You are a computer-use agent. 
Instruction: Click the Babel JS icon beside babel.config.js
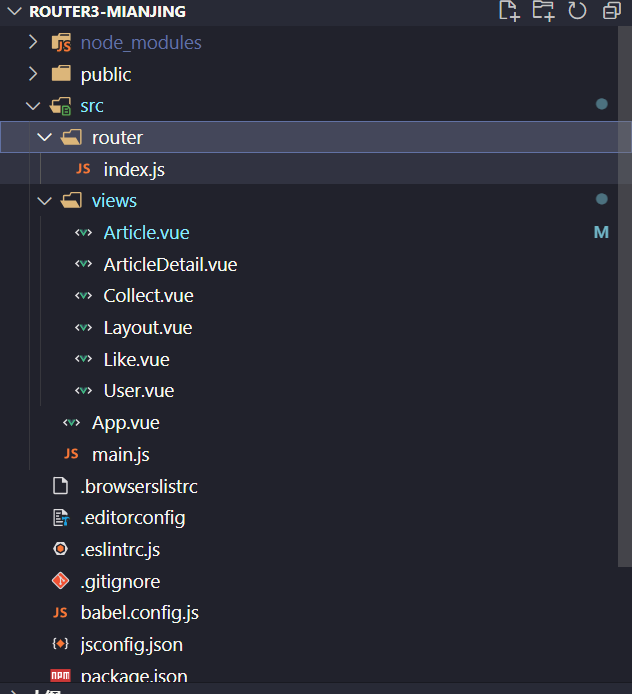point(61,613)
